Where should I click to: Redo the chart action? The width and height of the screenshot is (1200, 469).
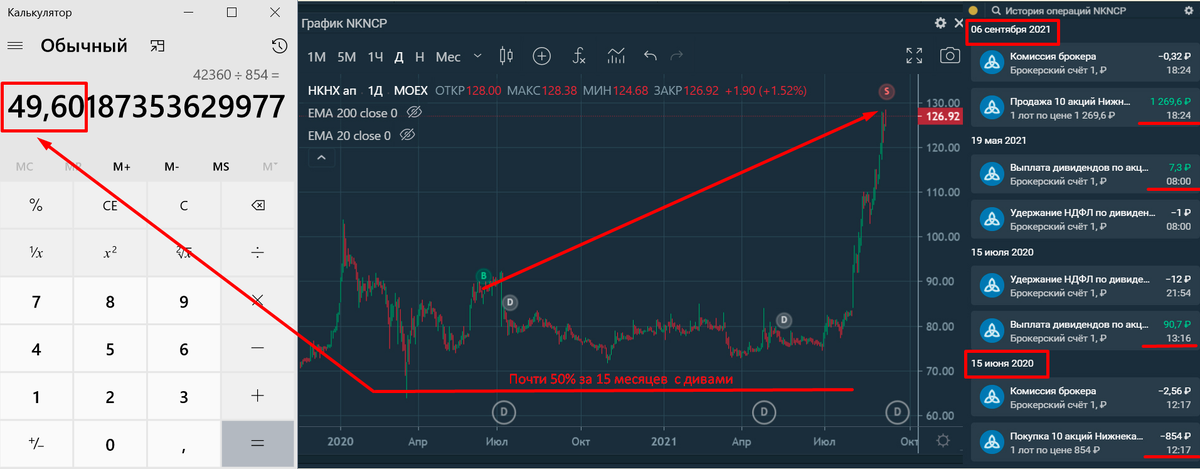coord(677,56)
